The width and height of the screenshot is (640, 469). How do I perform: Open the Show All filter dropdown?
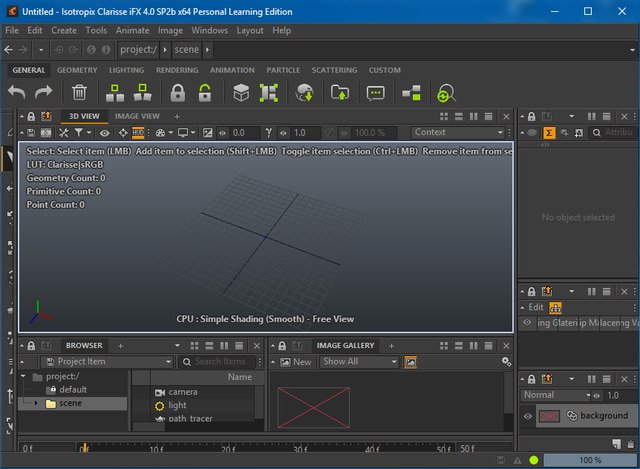(359, 362)
